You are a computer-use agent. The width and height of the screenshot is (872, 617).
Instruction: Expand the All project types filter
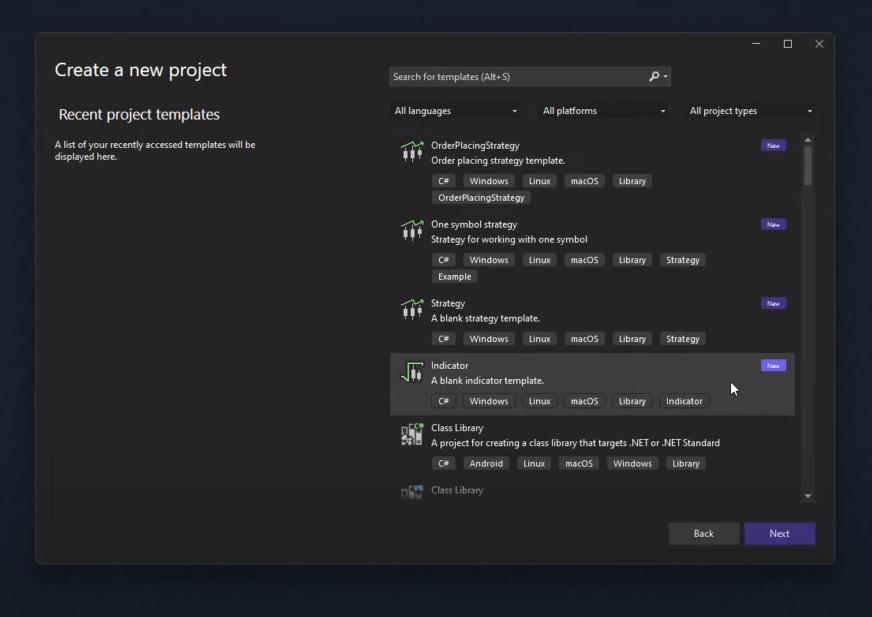(751, 111)
